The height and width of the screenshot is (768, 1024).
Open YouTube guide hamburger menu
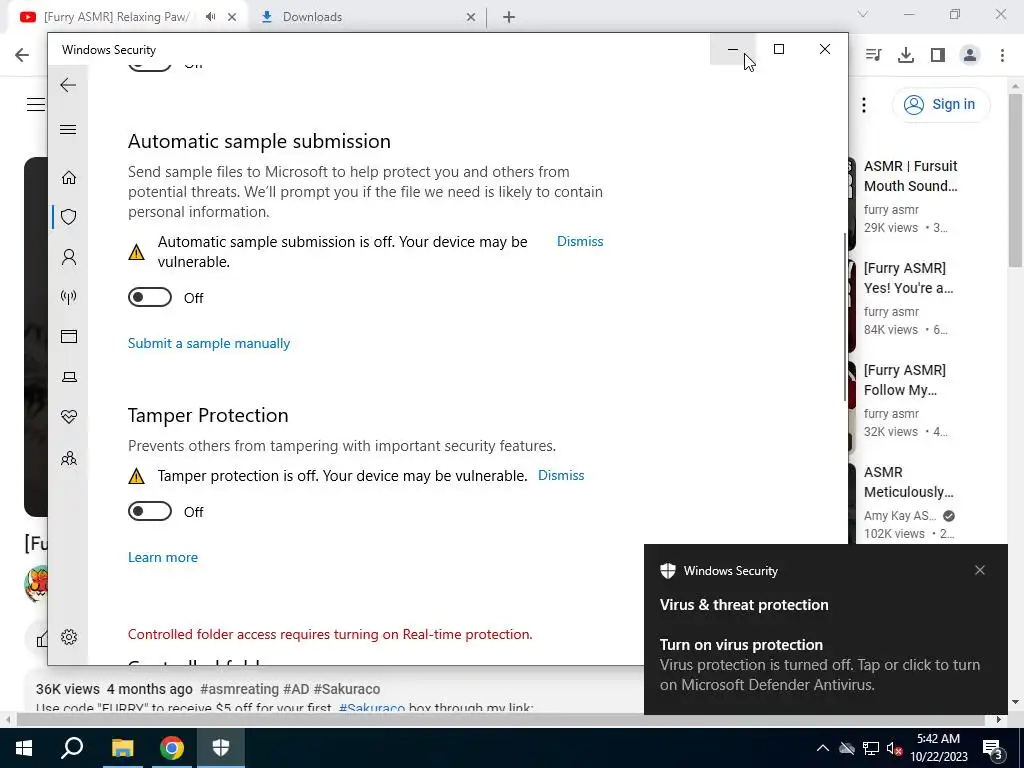pos(36,104)
